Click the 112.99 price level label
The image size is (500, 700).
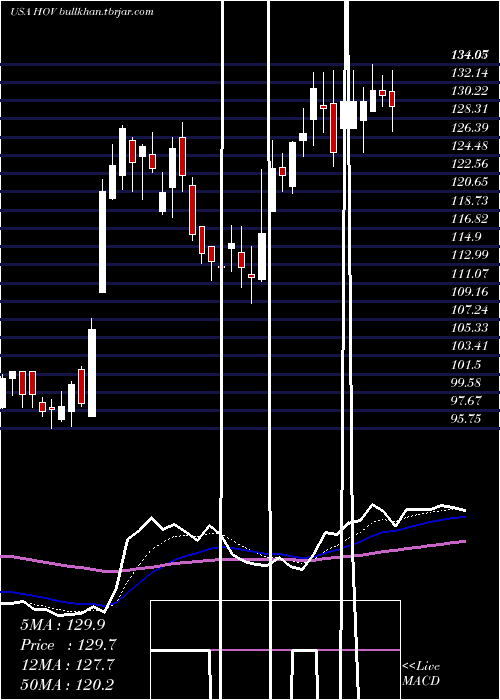coord(470,255)
